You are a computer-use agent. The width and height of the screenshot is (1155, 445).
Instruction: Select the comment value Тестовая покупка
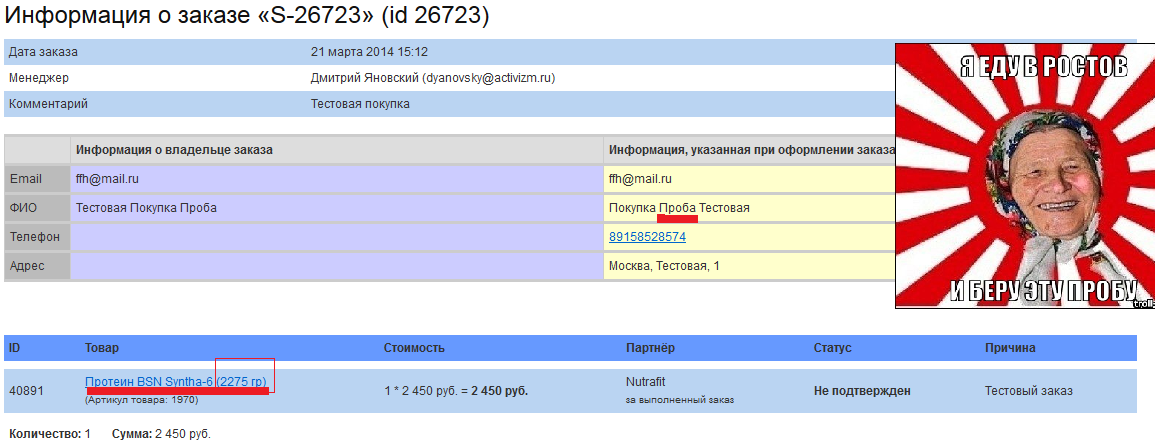coord(360,104)
